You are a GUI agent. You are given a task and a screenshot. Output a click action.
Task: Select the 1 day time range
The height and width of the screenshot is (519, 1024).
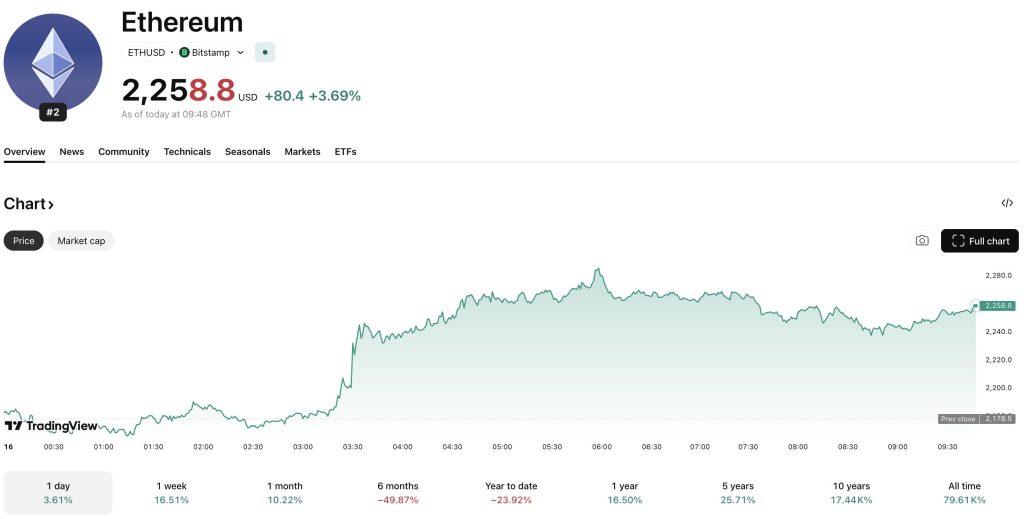point(58,492)
